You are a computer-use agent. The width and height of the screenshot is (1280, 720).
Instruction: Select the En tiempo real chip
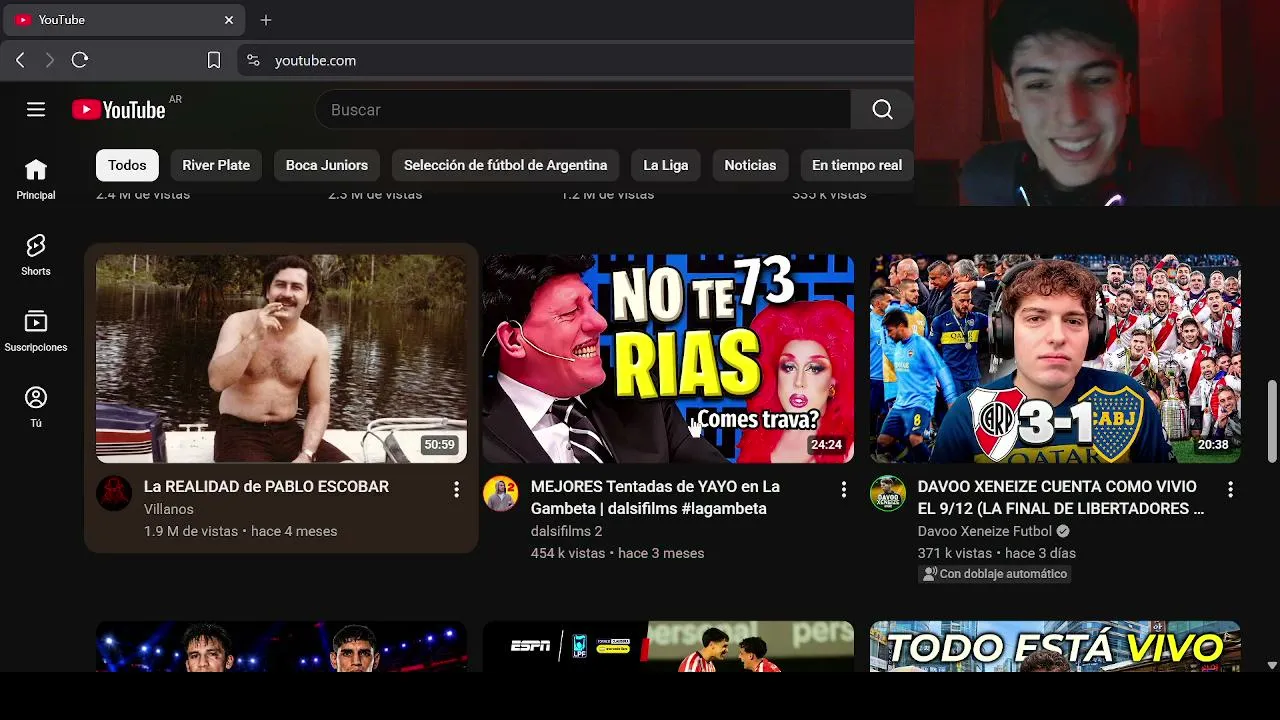(x=857, y=165)
